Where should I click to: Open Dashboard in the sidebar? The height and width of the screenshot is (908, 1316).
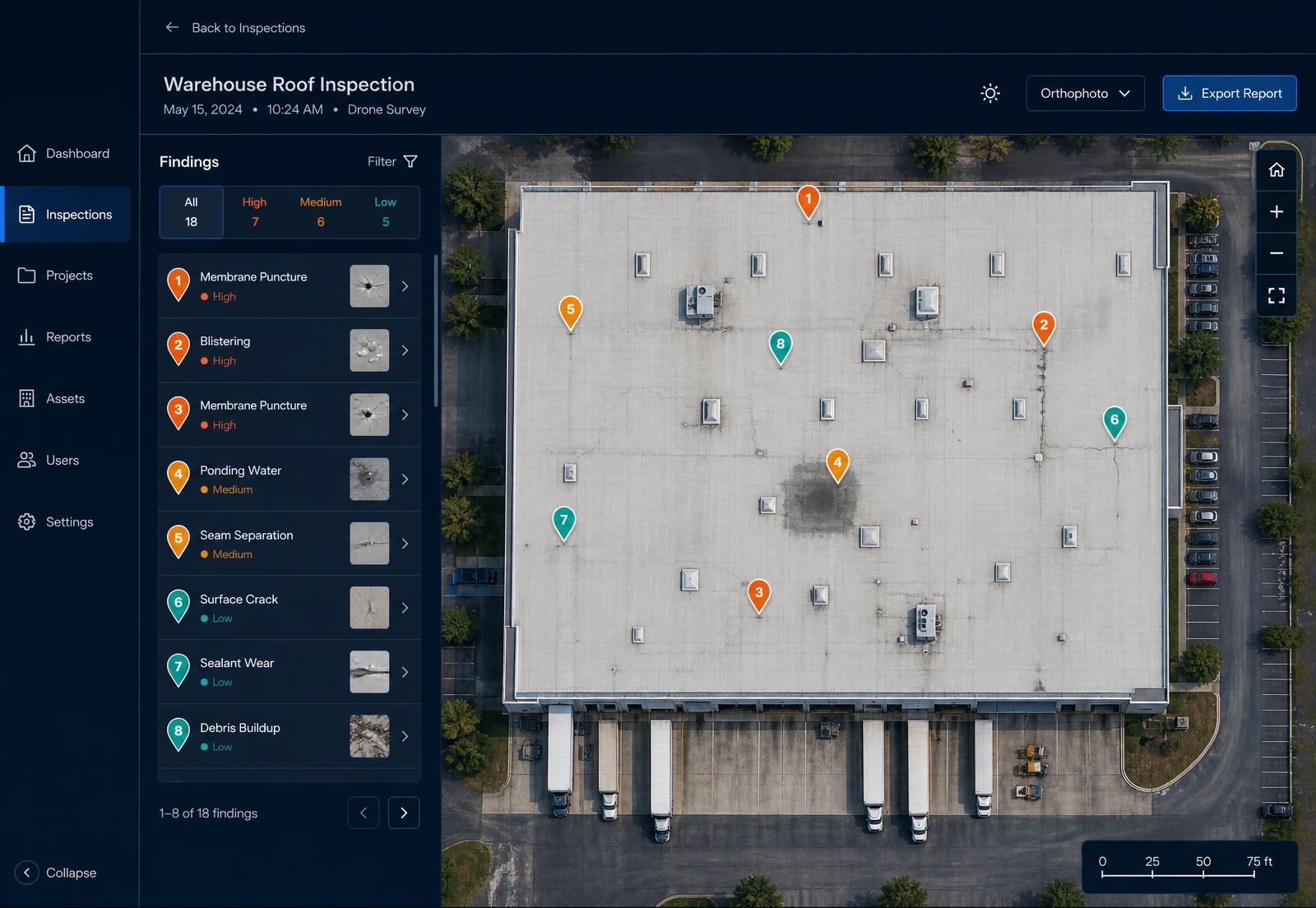(x=65, y=153)
